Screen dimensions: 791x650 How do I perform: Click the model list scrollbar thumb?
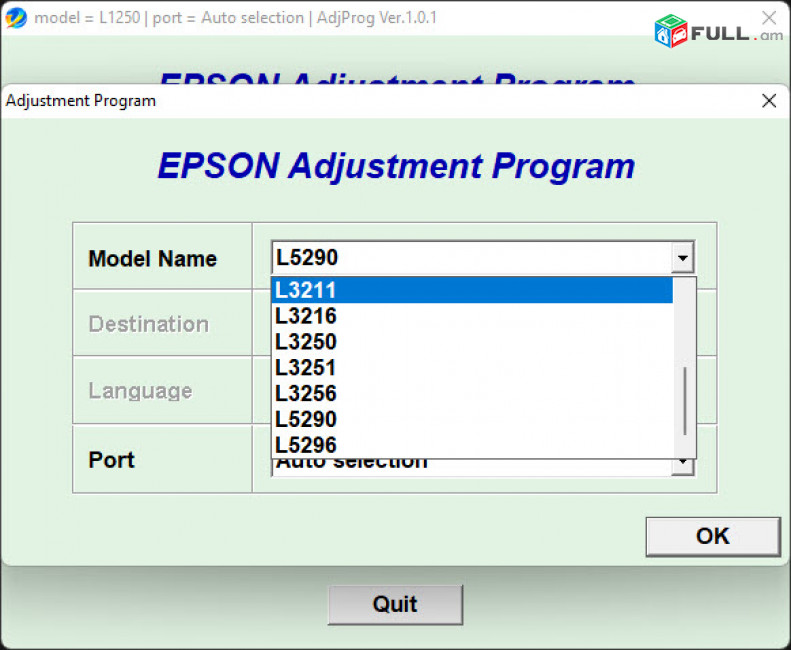tap(685, 401)
